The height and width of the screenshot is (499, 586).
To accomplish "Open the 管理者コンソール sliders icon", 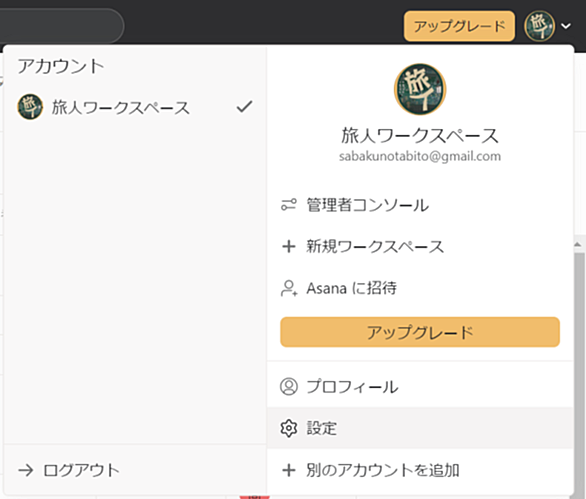I will point(289,204).
